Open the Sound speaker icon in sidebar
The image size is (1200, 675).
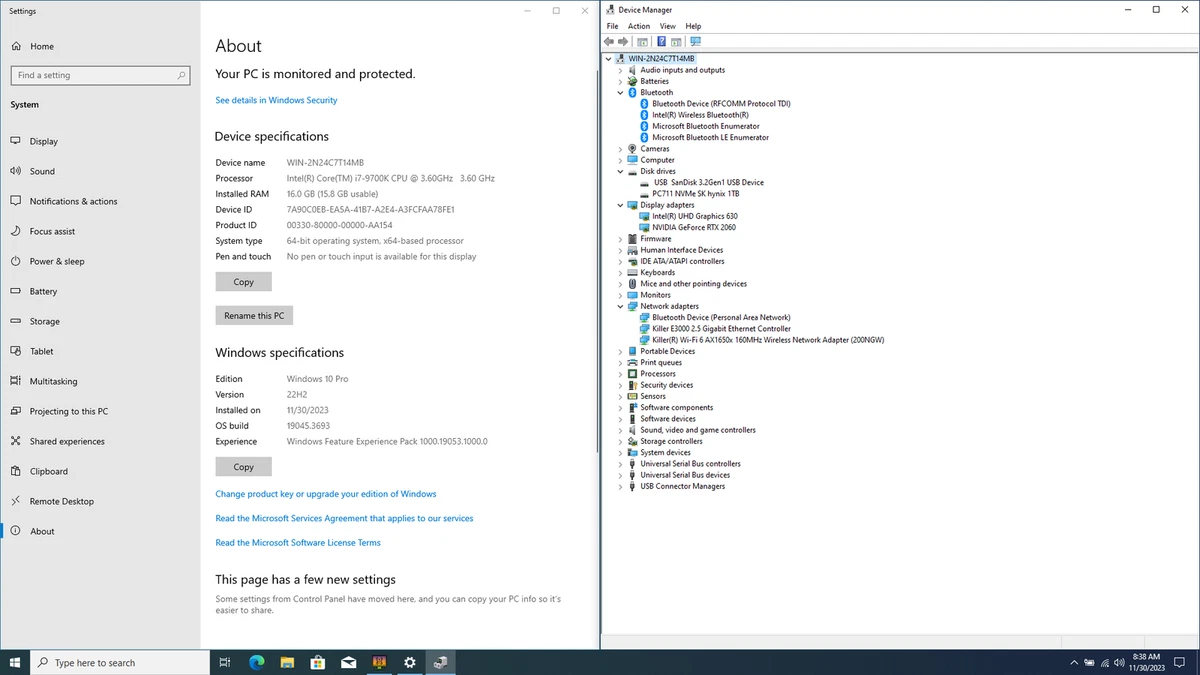(x=16, y=171)
